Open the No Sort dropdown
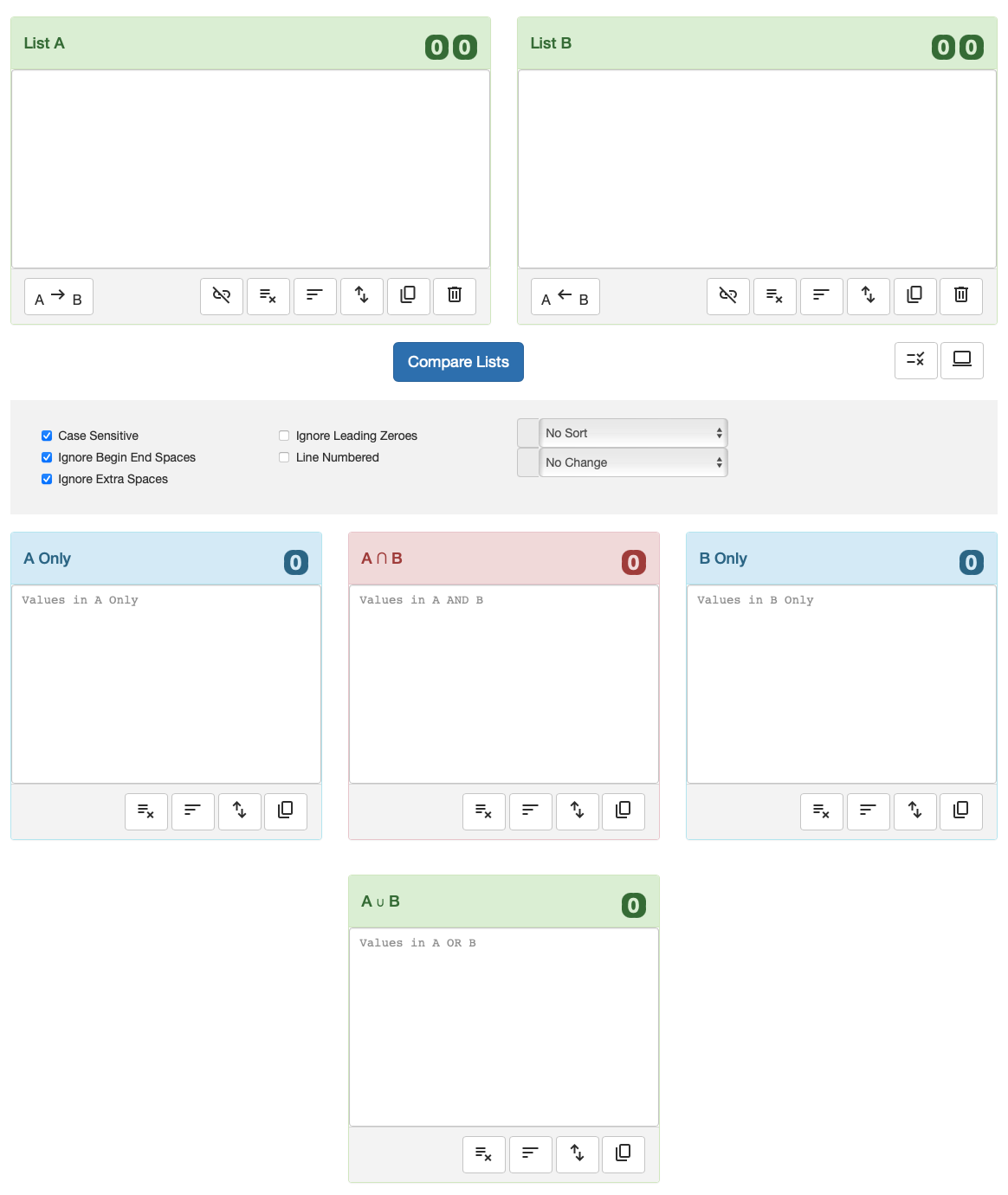This screenshot has width=1008, height=1195. click(633, 433)
